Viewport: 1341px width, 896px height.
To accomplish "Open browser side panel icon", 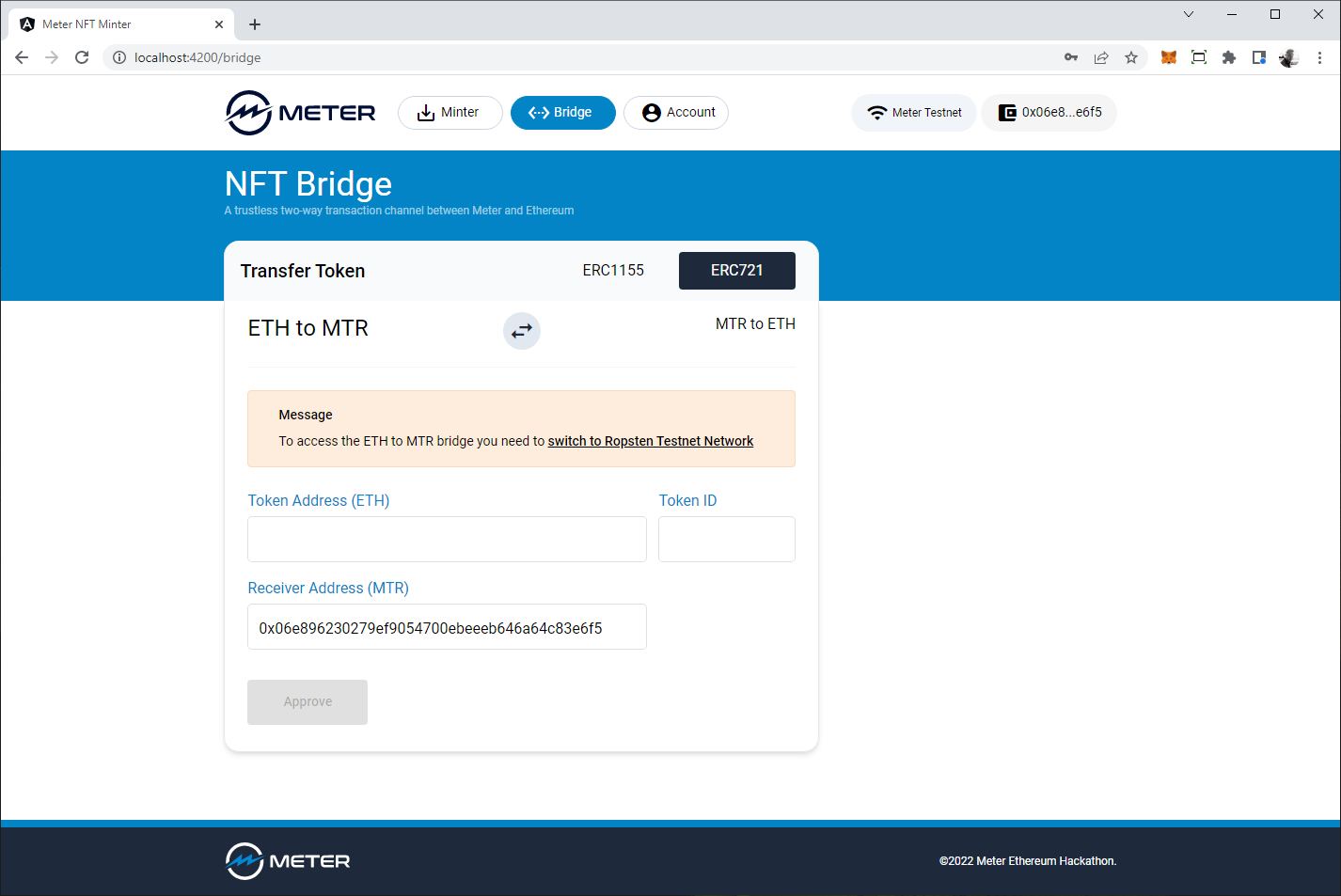I will 1259,57.
